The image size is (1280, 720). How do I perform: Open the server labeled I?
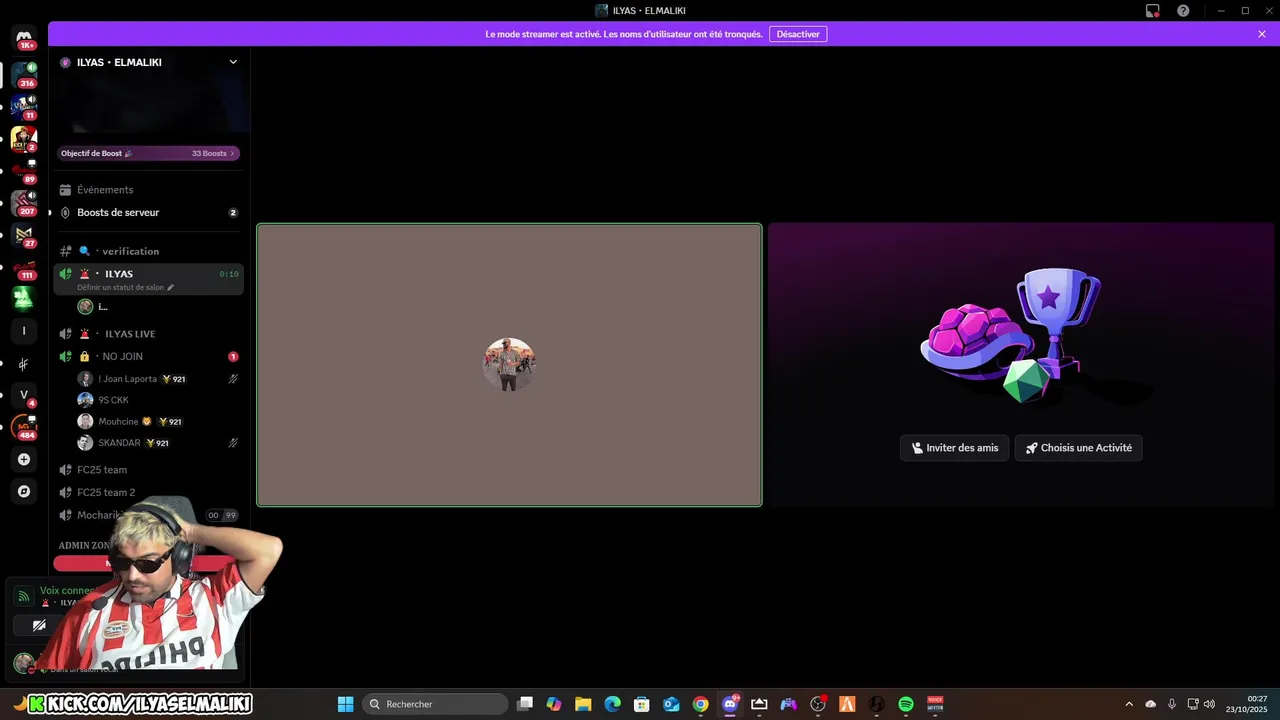[x=24, y=331]
